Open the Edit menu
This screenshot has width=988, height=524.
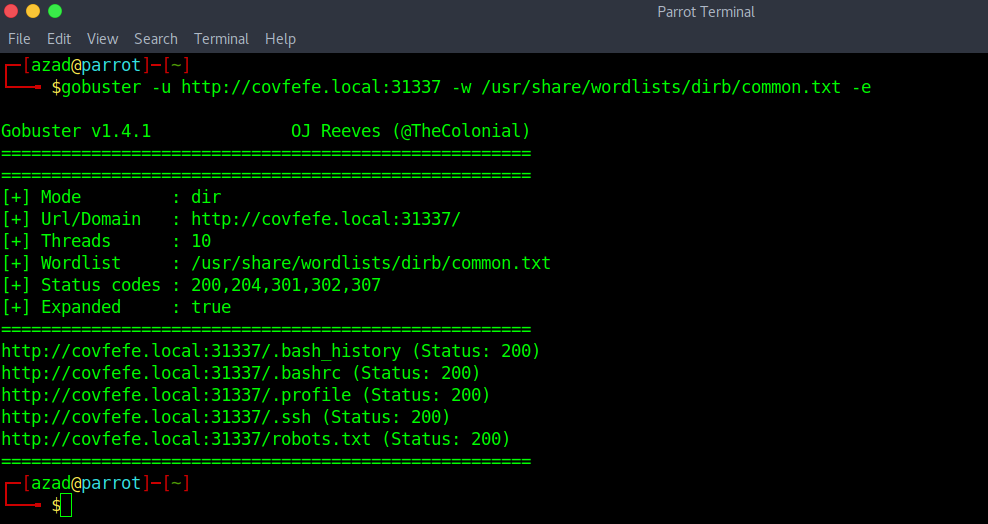point(59,39)
